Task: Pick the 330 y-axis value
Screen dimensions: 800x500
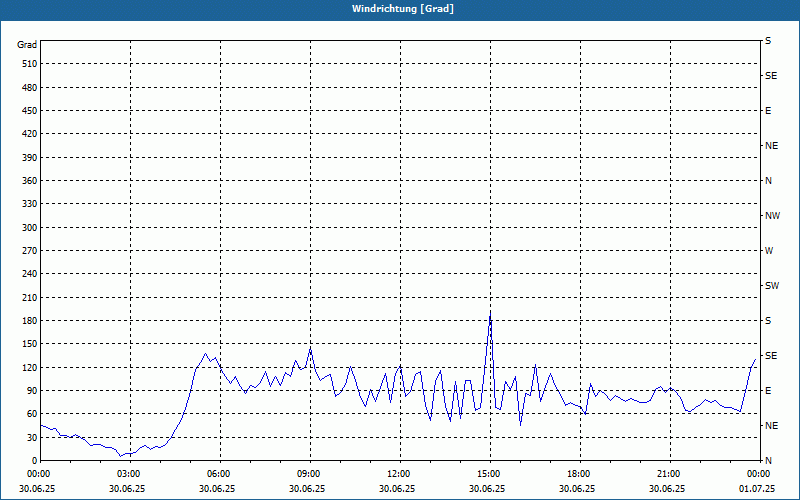Action: 30,204
